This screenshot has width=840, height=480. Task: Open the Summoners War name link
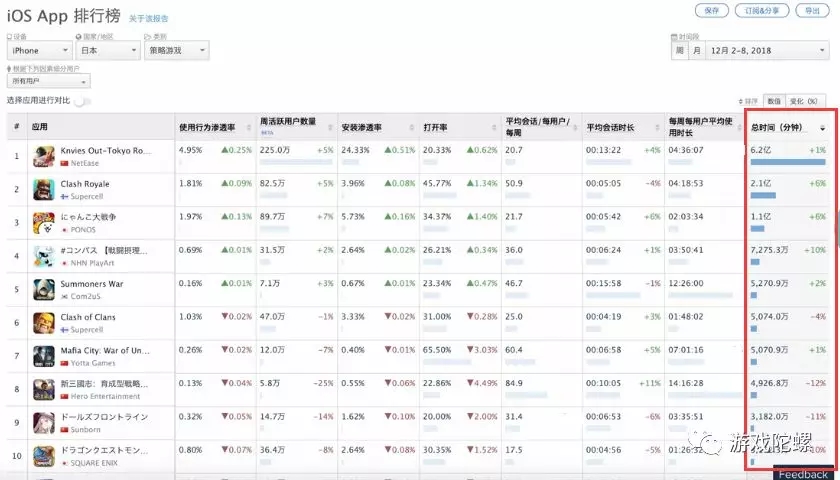(92, 284)
